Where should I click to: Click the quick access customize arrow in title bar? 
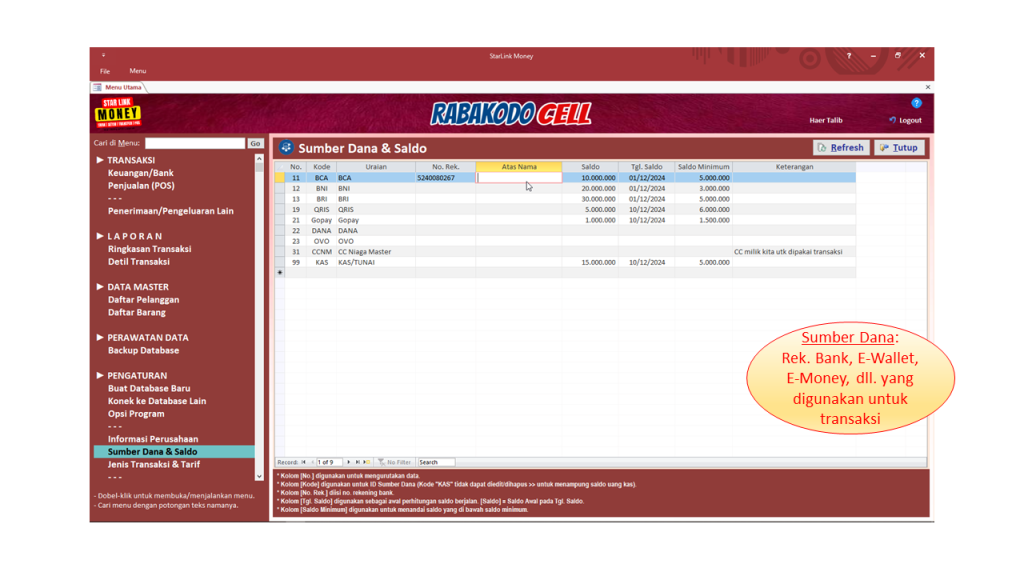[x=103, y=56]
